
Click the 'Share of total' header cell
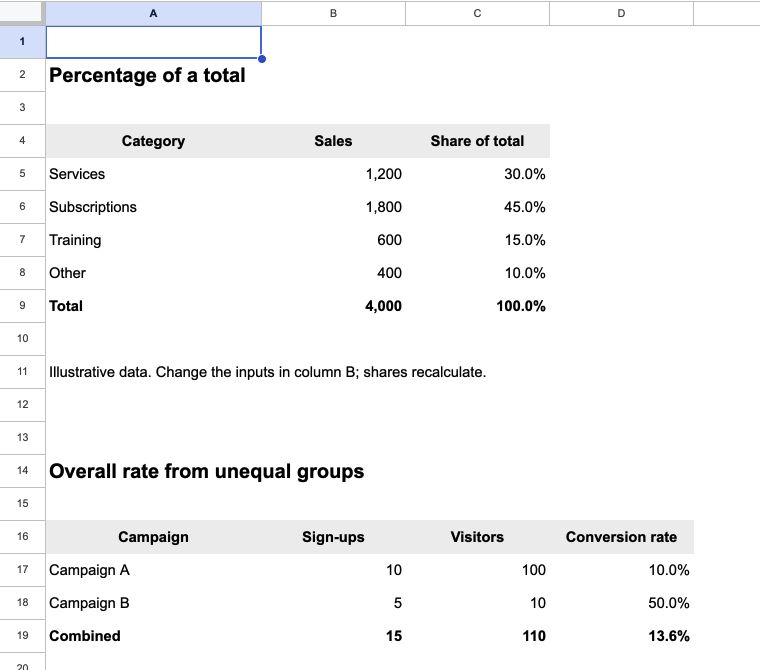(477, 141)
